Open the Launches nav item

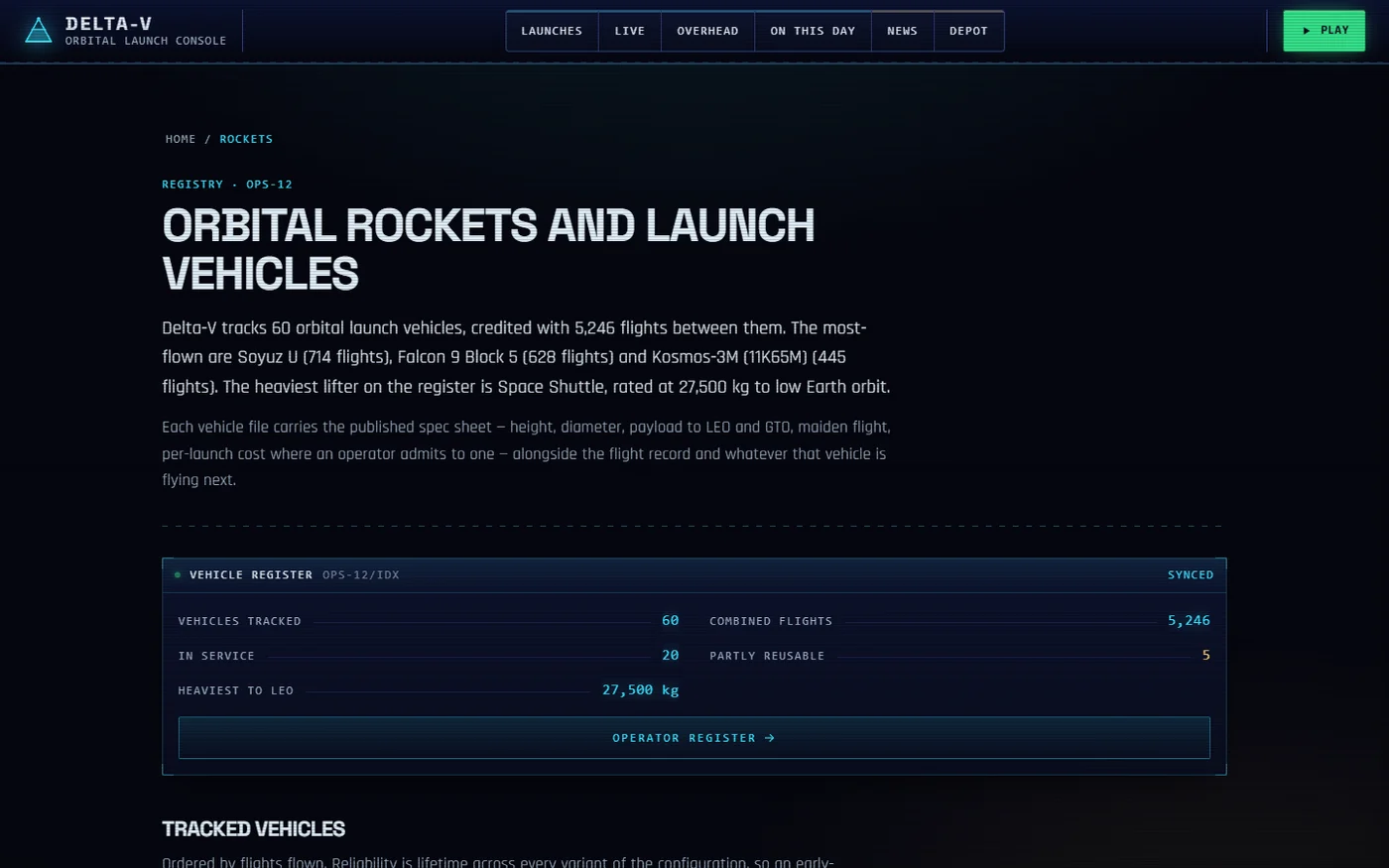(x=552, y=31)
